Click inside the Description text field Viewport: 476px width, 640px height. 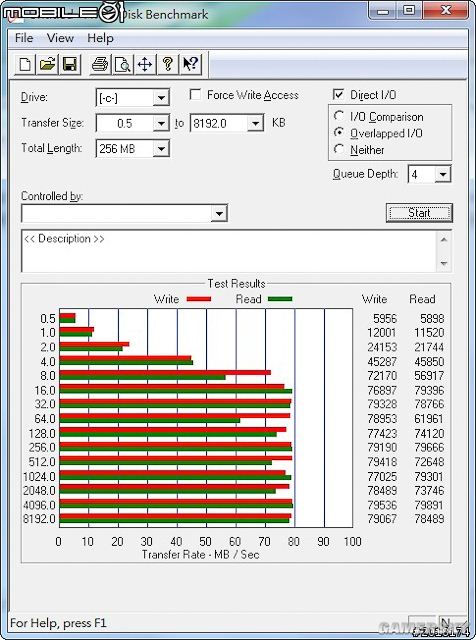click(229, 251)
